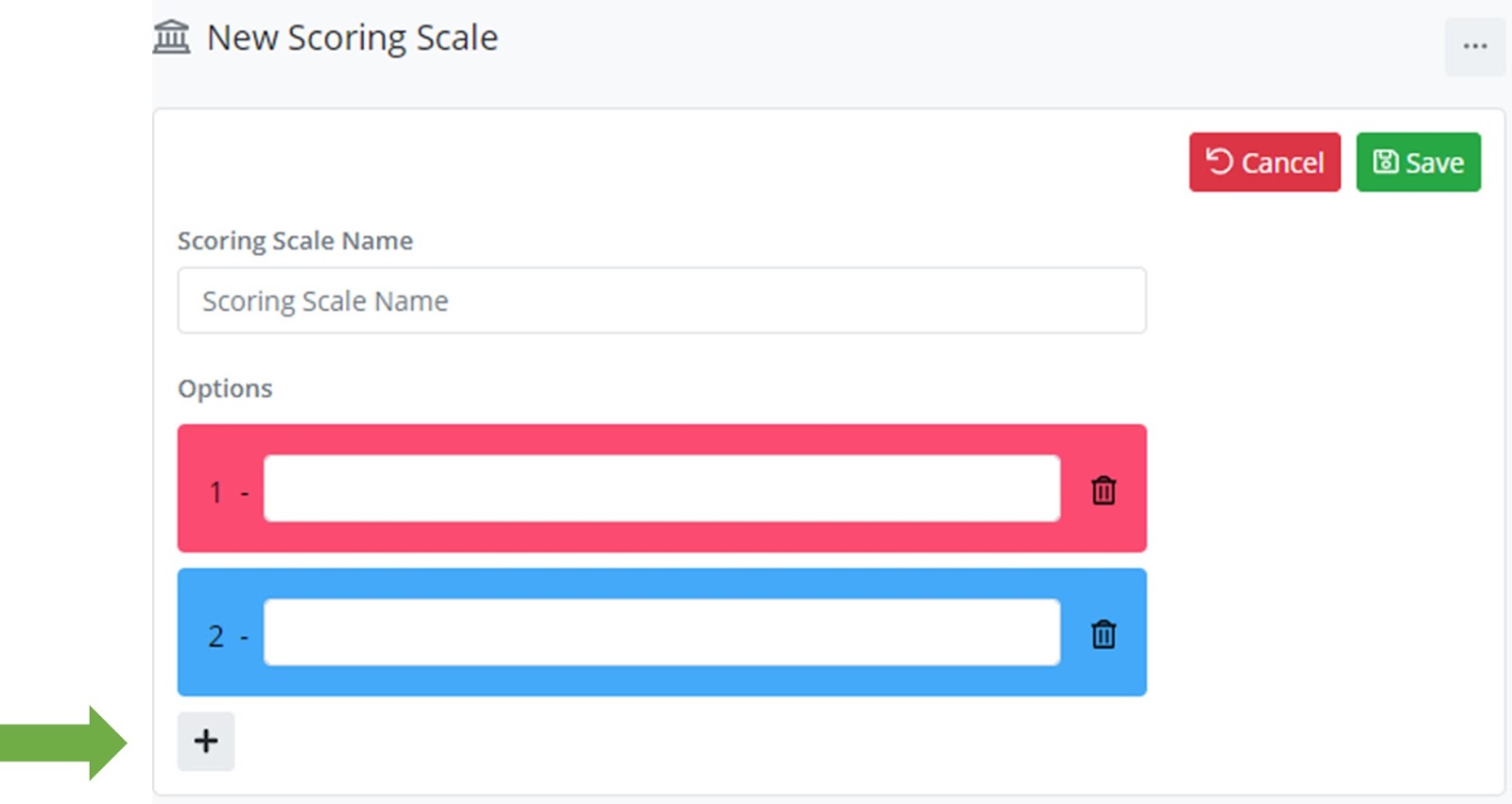Focus the Scoring Scale Name text field
The width and height of the screenshot is (1512, 804).
661,300
